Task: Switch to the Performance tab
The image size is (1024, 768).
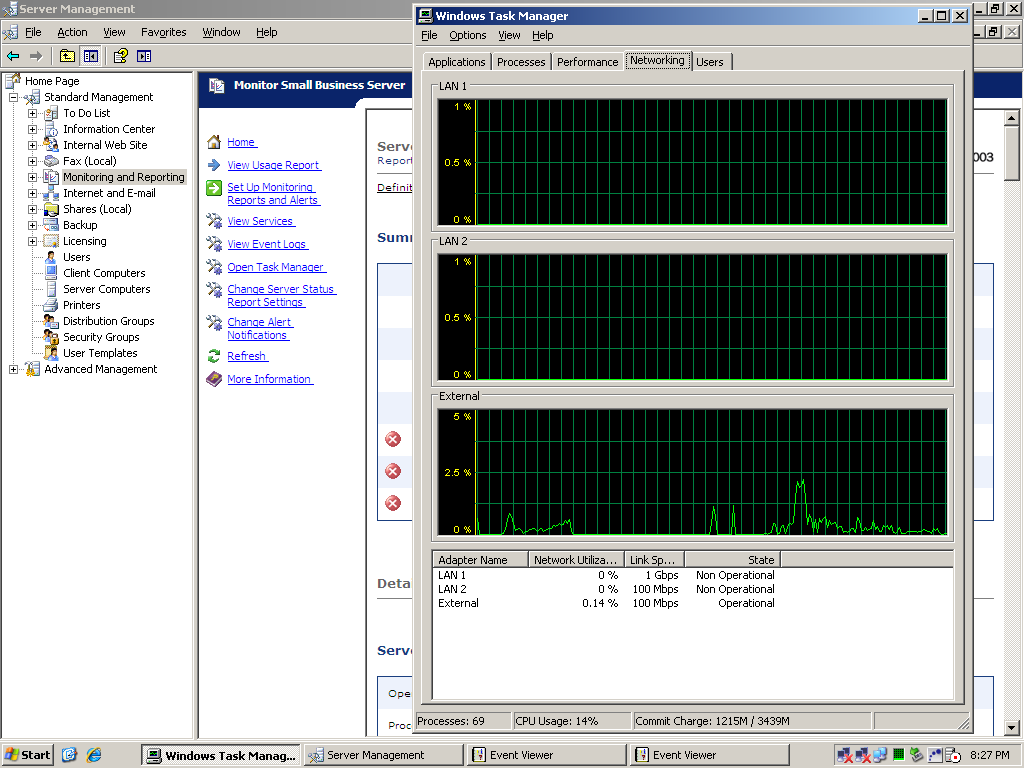Action: point(587,62)
